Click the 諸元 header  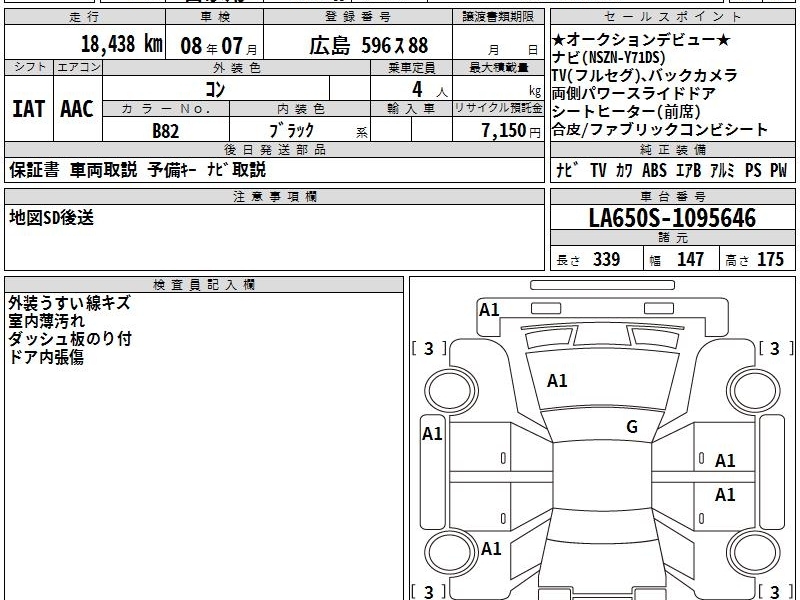click(x=672, y=238)
